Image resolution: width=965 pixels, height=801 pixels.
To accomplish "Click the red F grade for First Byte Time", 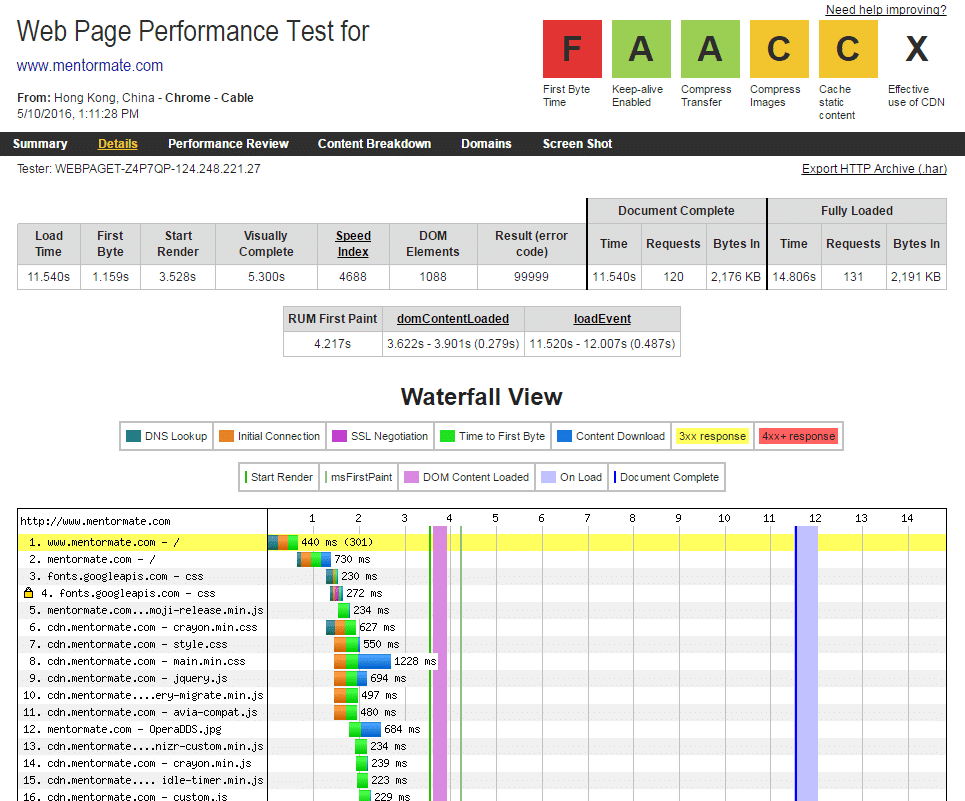I will tap(572, 49).
